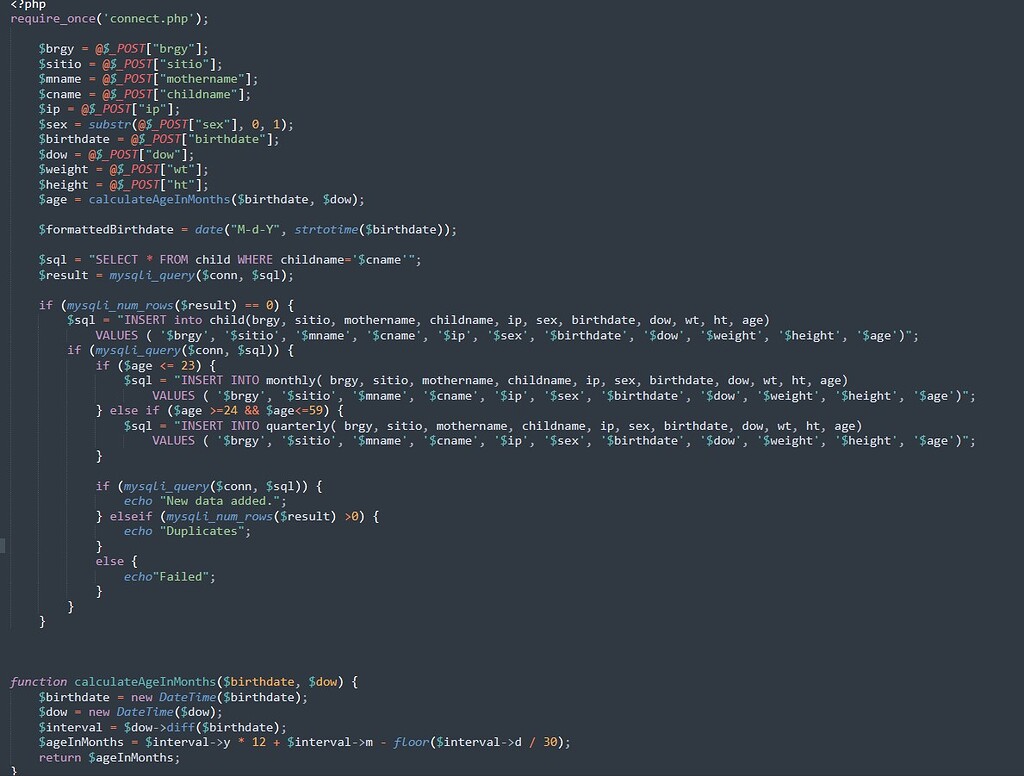The height and width of the screenshot is (776, 1024).
Task: Click the new DateTime constructor for birthdate
Action: point(184,696)
